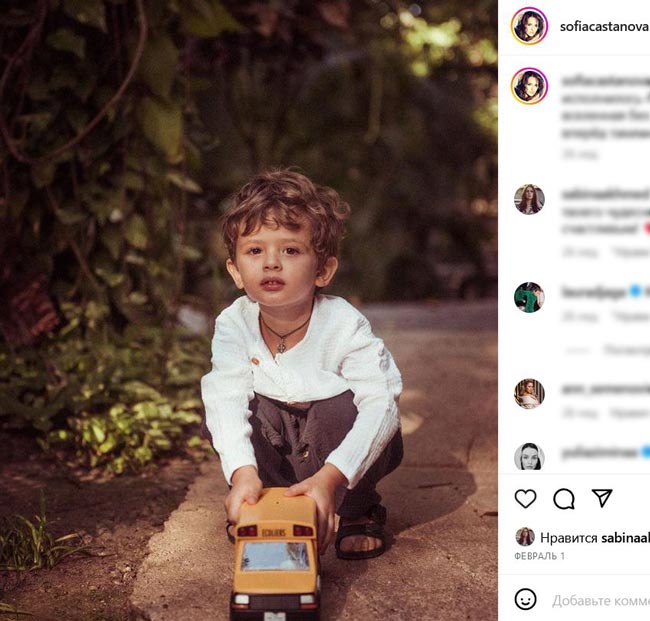Open the third commenter's profile picture
The image size is (650, 621).
pyautogui.click(x=529, y=393)
